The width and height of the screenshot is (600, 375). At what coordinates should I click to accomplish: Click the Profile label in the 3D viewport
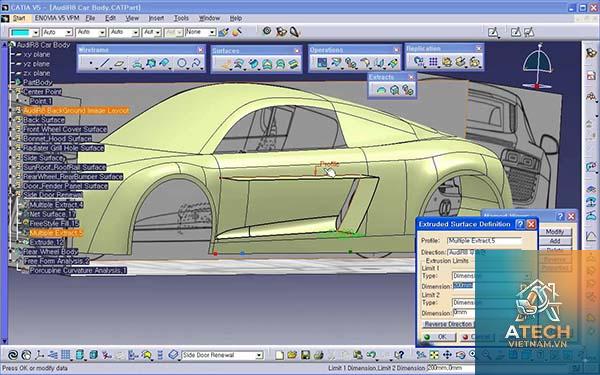click(329, 164)
